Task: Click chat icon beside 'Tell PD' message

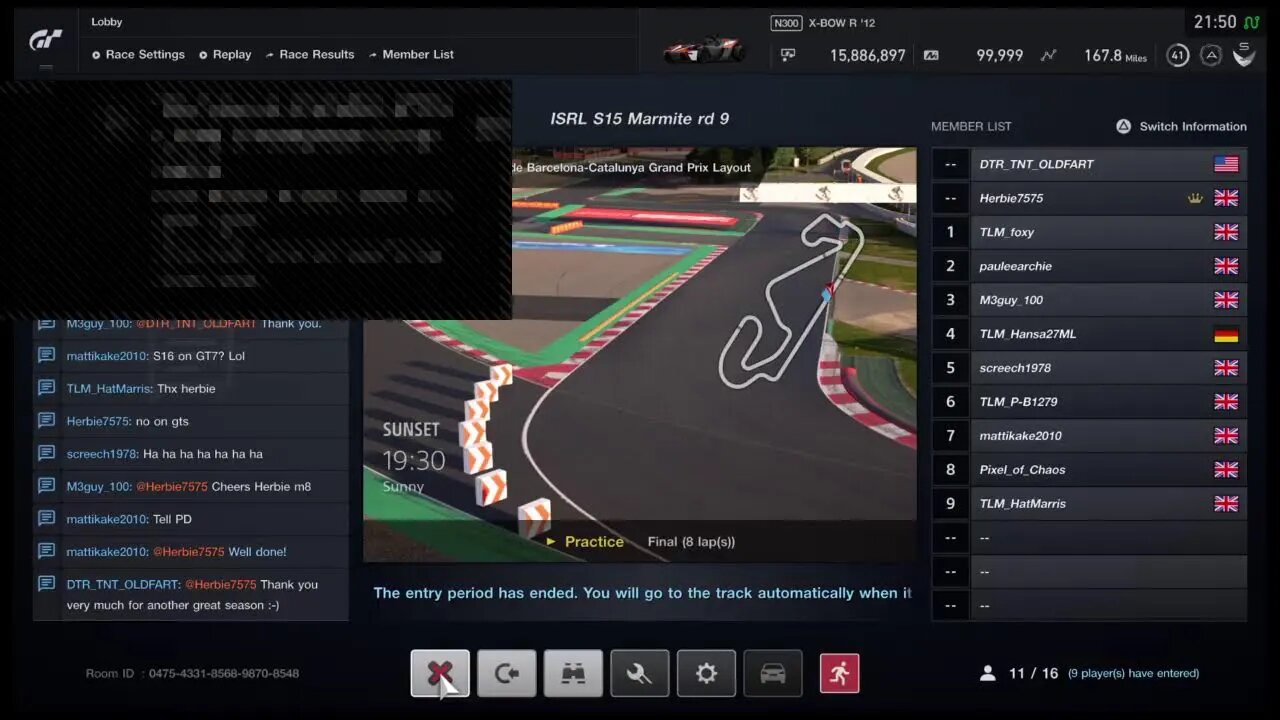Action: point(46,518)
